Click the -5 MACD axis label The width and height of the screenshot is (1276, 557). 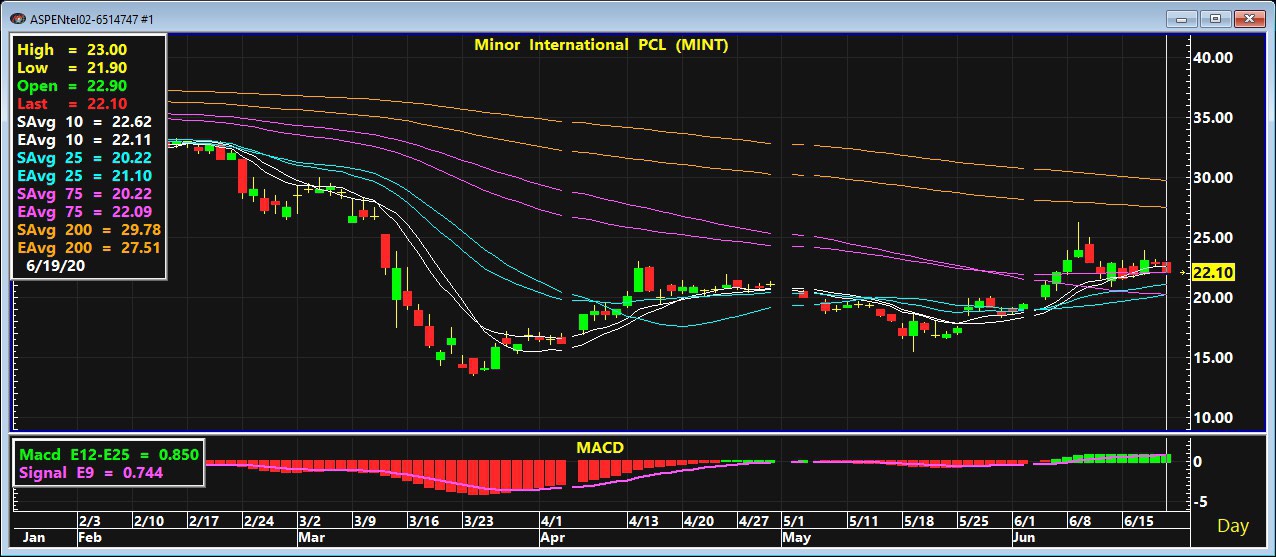tap(1203, 502)
